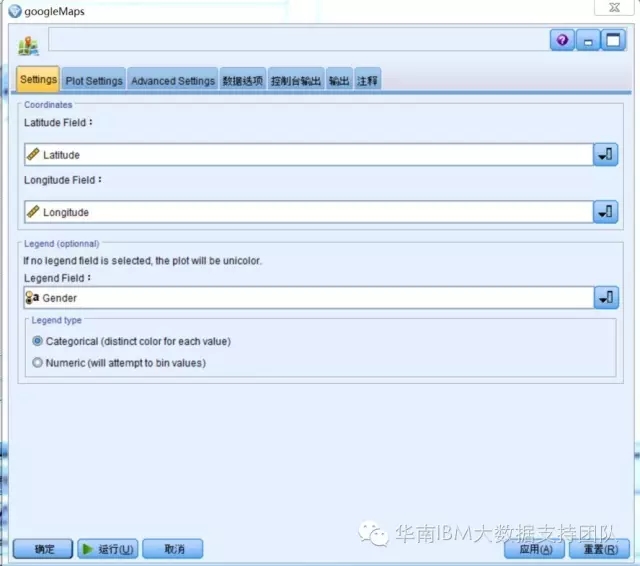The height and width of the screenshot is (566, 640).
Task: Click the googleMaps node icon
Action: point(28,46)
